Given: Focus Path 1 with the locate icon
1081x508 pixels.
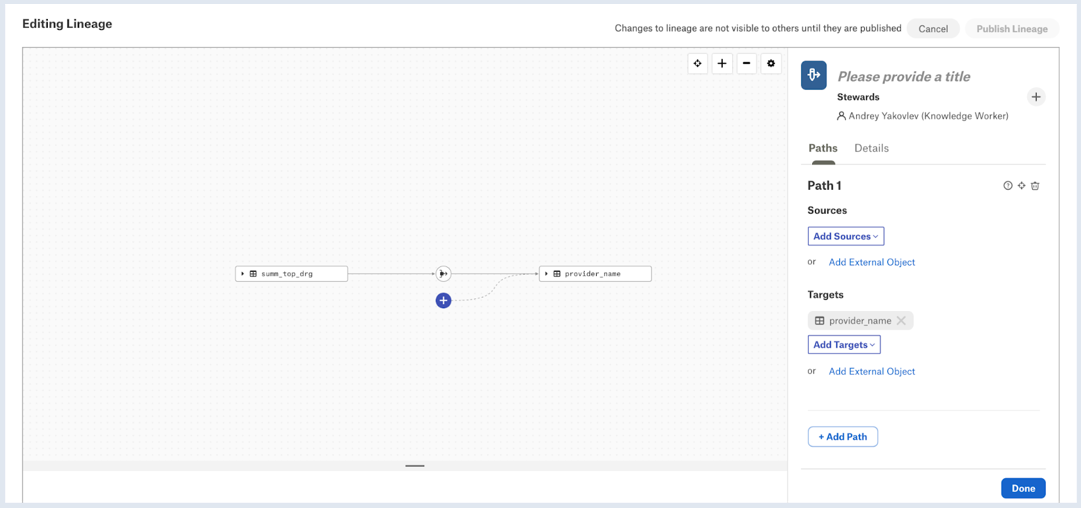Looking at the screenshot, I should pyautogui.click(x=1022, y=185).
